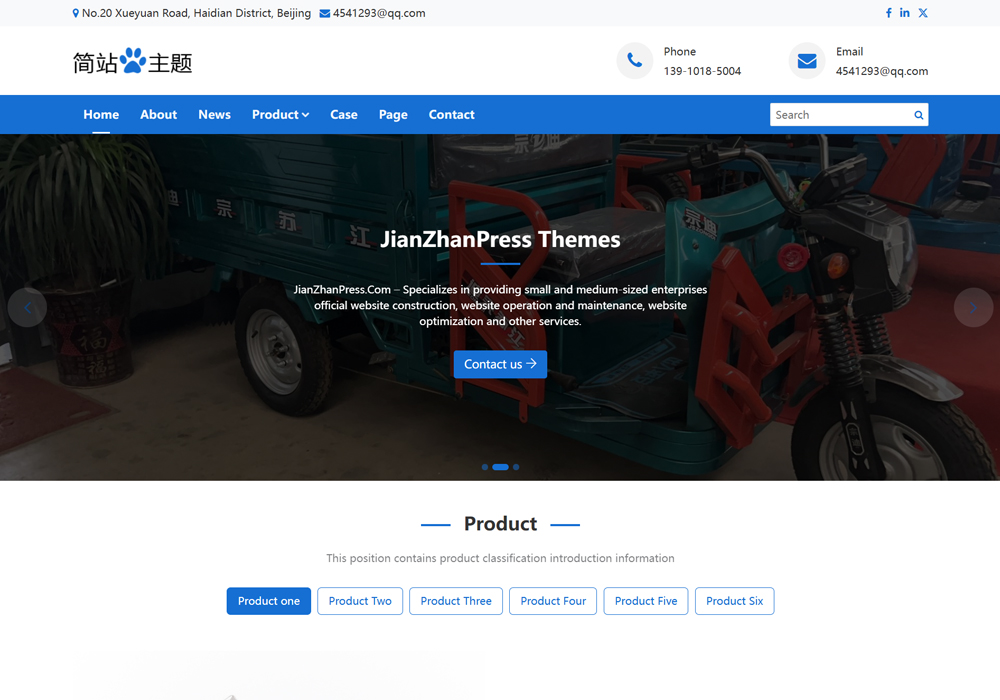Advance carousel with right arrow

click(x=972, y=308)
